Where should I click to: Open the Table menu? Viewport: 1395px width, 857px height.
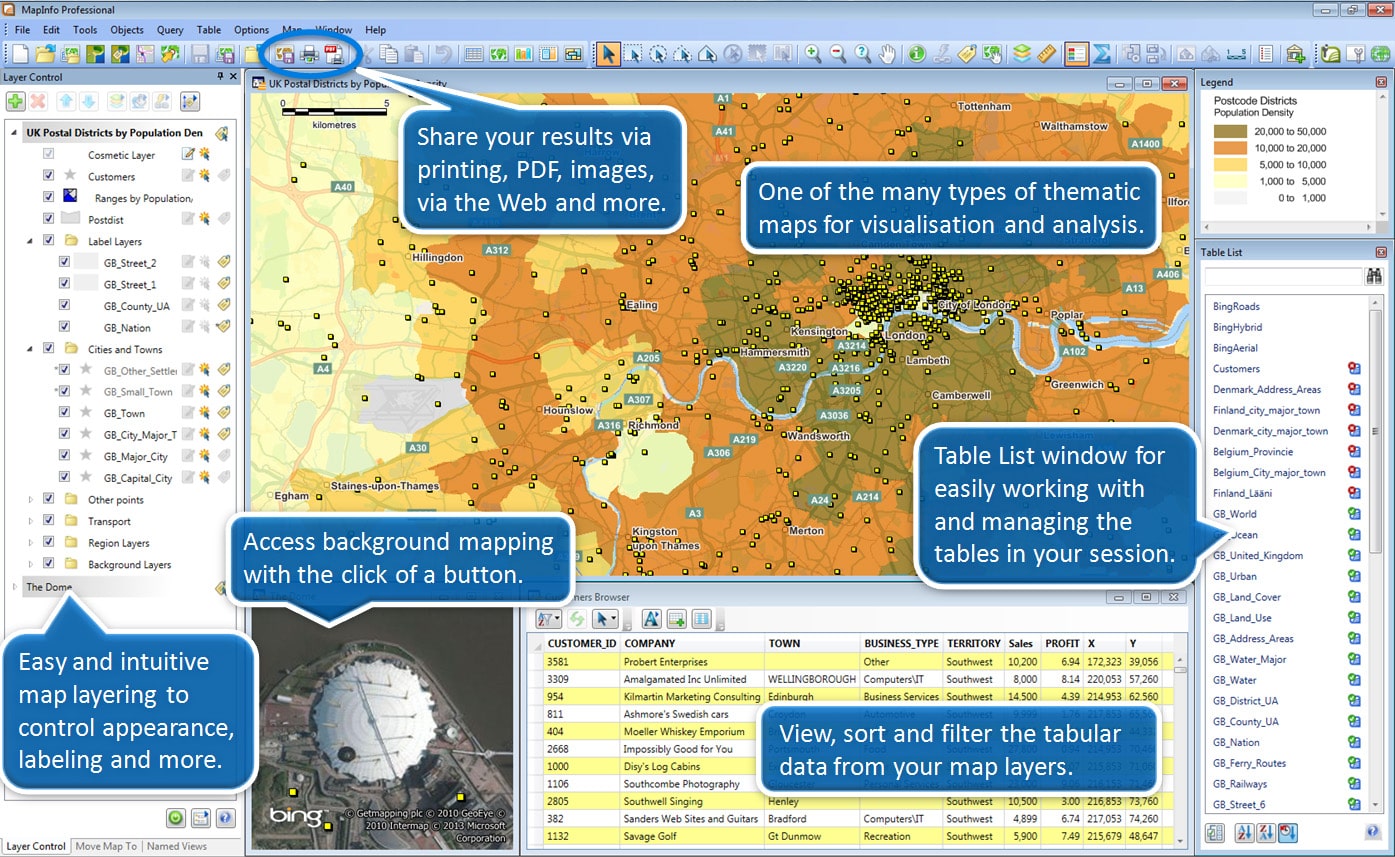209,30
